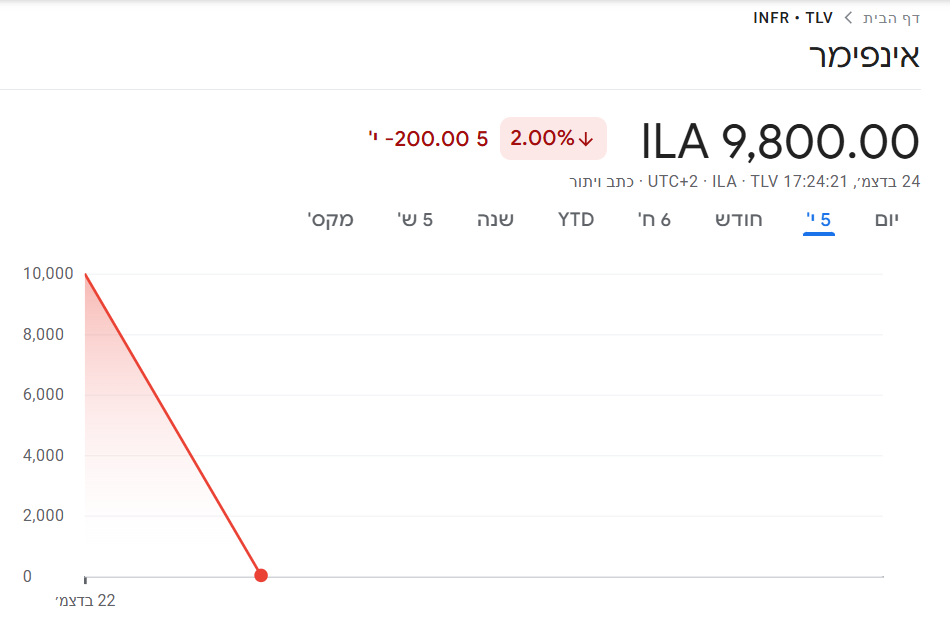Switch to the 'מקס'' maximum range tab

tap(331, 219)
